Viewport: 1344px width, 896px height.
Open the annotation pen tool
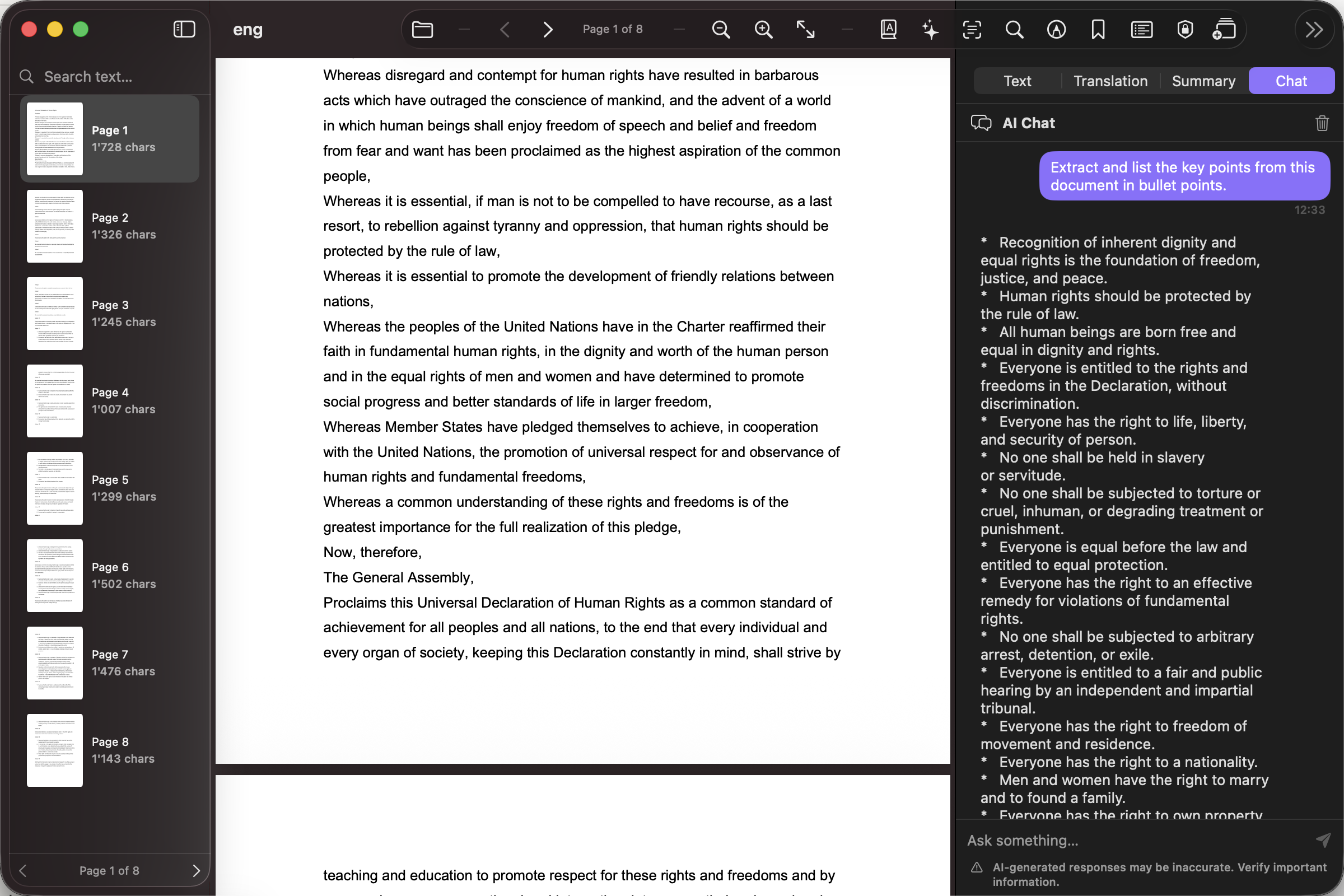pyautogui.click(x=1056, y=29)
